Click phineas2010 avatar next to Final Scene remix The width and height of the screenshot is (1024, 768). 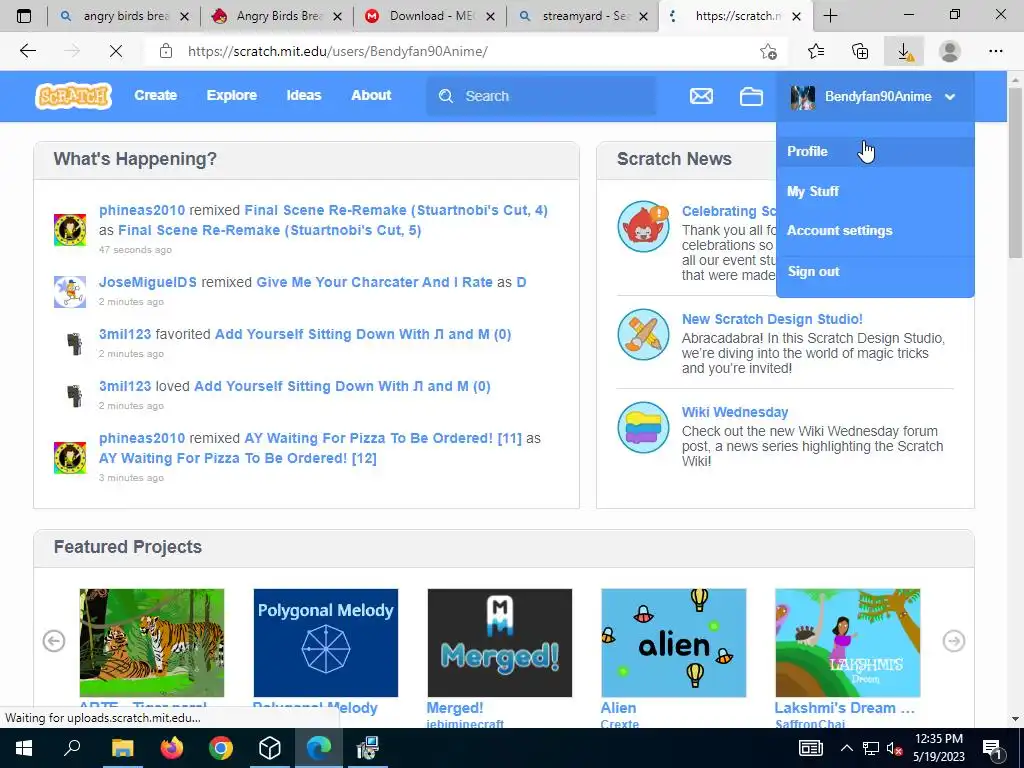[70, 229]
